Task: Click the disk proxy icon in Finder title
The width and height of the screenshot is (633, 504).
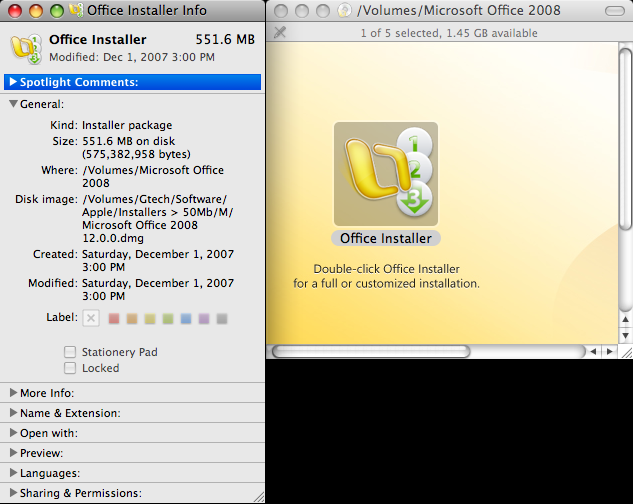Action: 344,10
